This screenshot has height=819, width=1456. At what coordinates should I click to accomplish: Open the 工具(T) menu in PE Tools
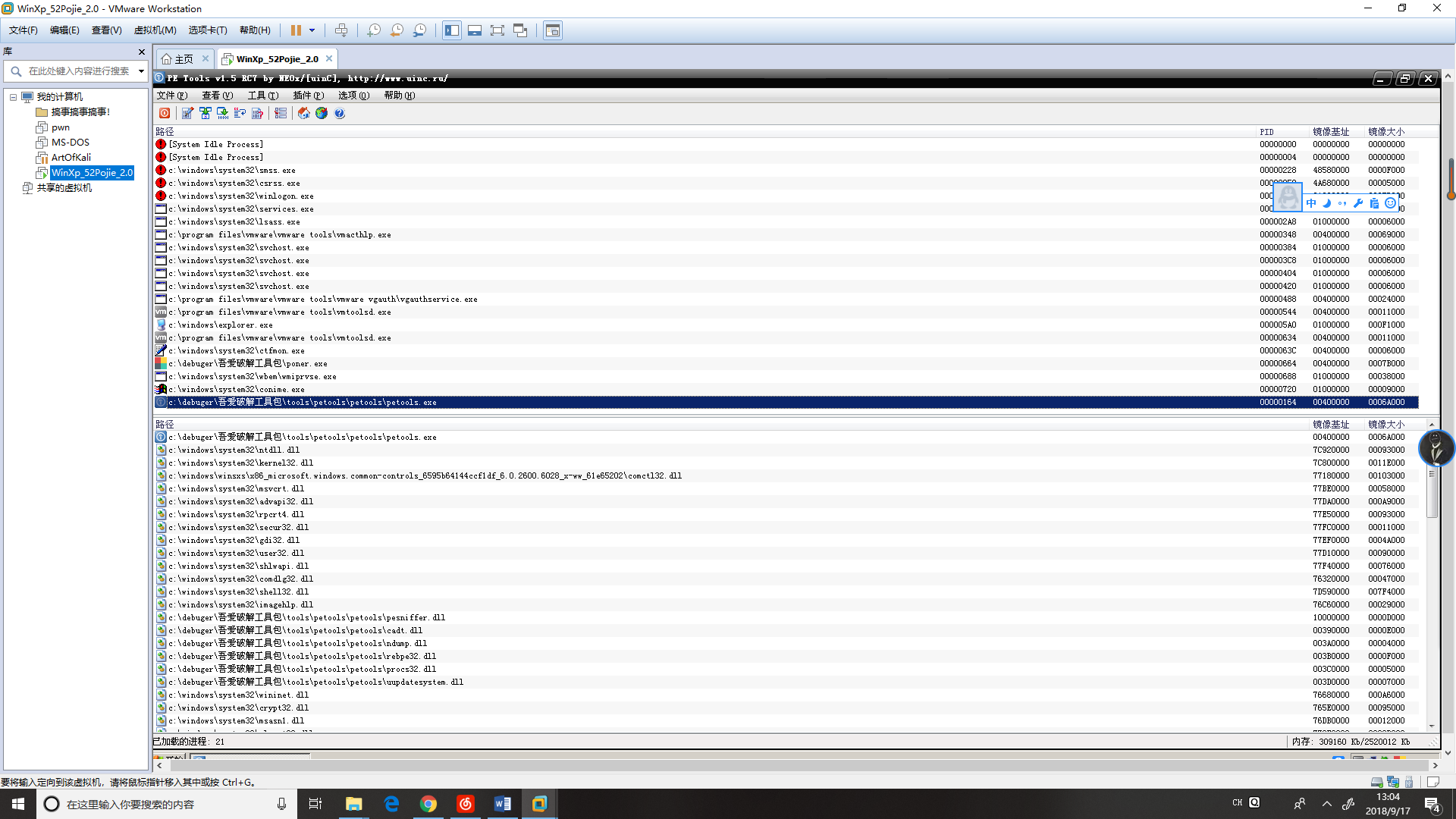[x=262, y=96]
